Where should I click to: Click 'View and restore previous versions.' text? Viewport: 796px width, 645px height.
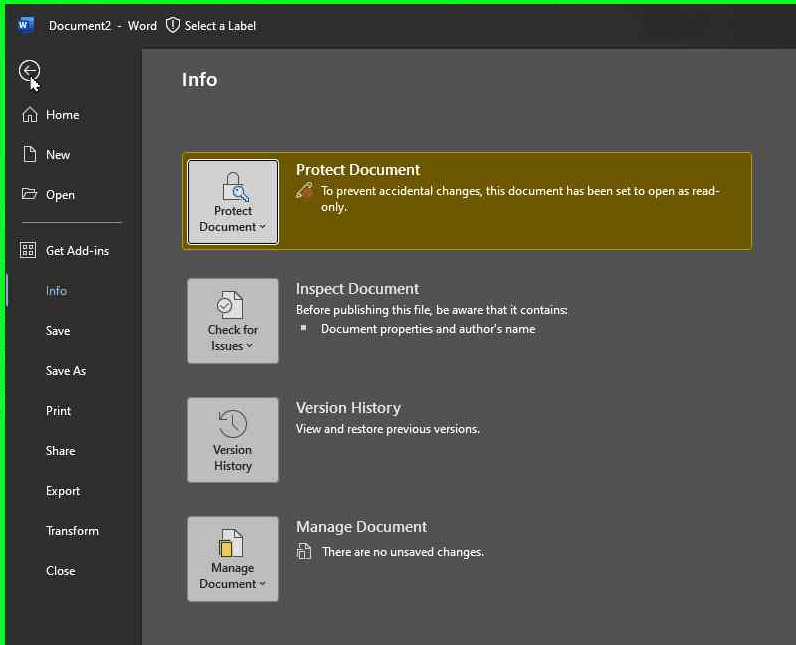[x=388, y=429]
